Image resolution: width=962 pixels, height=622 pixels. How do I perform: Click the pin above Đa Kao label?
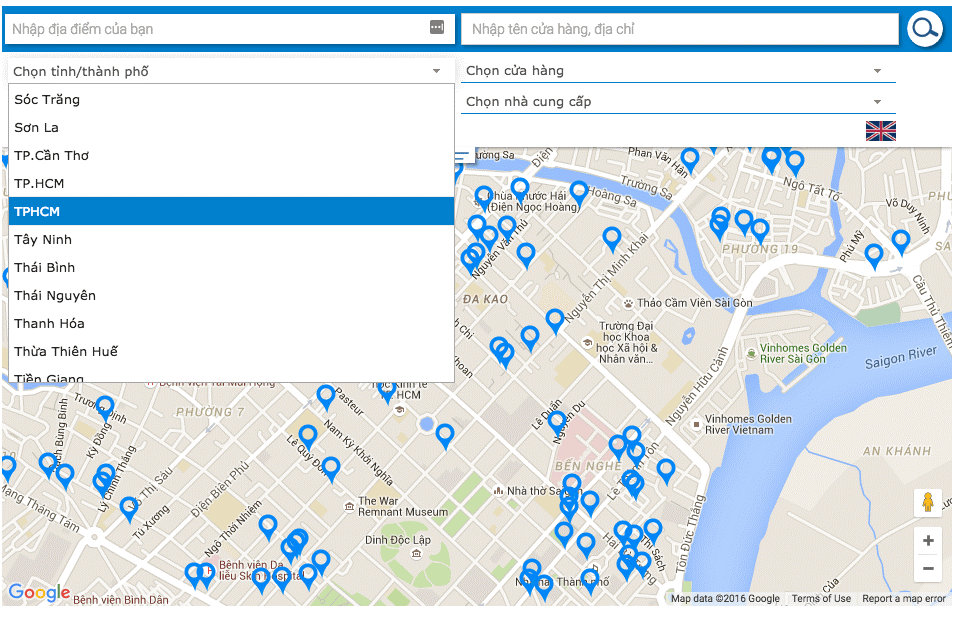tap(526, 255)
